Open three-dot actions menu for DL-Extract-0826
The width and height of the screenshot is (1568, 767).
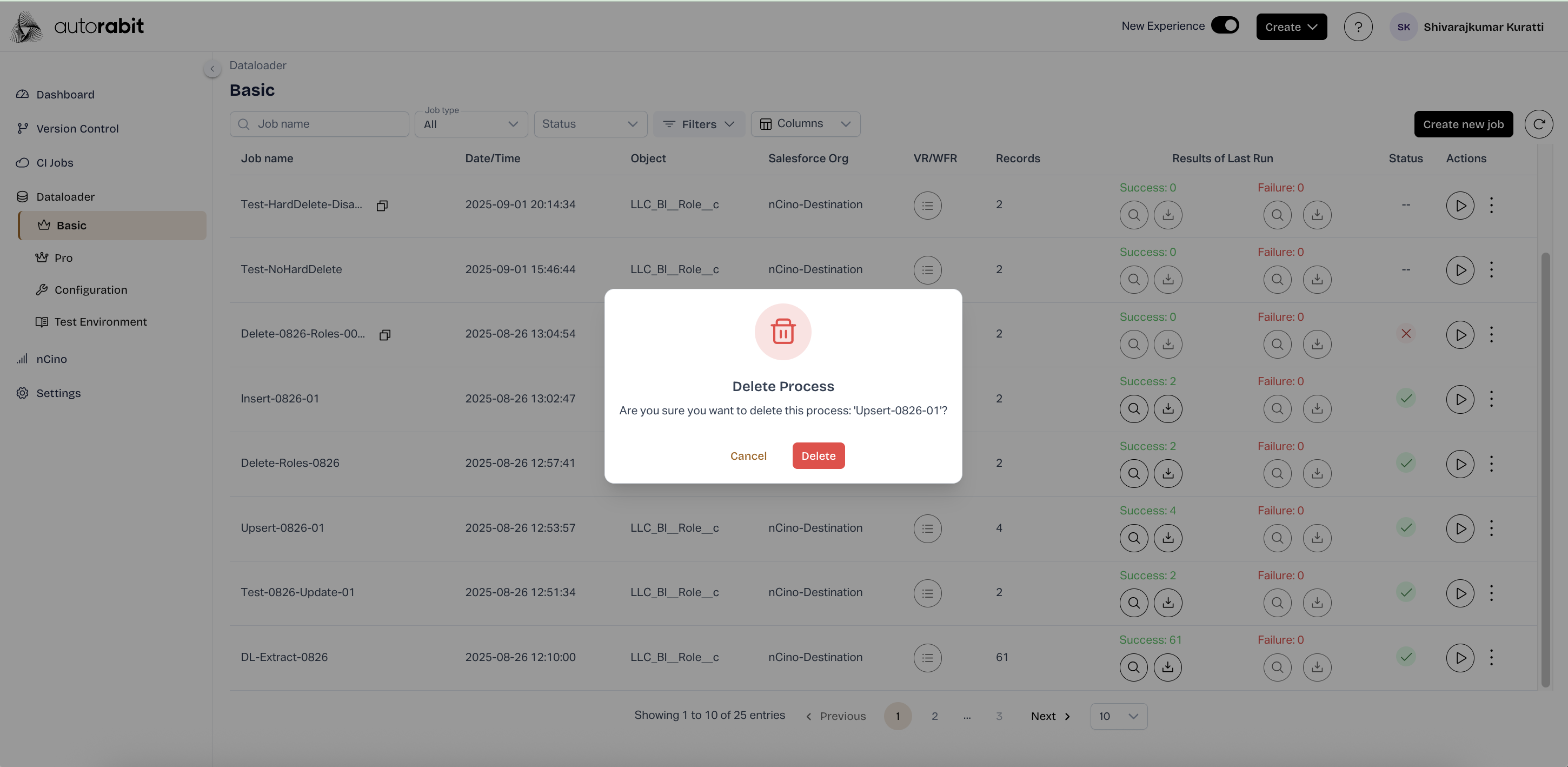point(1491,657)
